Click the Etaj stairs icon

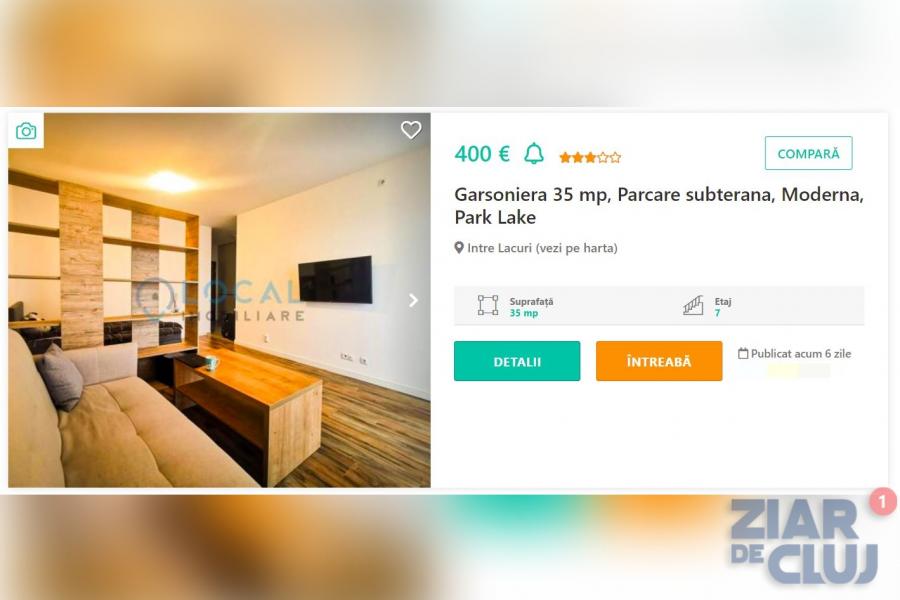tap(693, 305)
